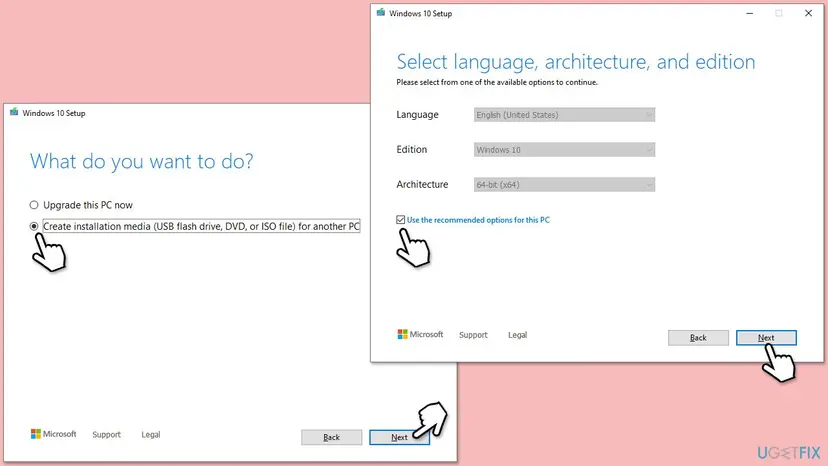Click the 'Architecture' field label
Image resolution: width=828 pixels, height=466 pixels.
[x=422, y=184]
